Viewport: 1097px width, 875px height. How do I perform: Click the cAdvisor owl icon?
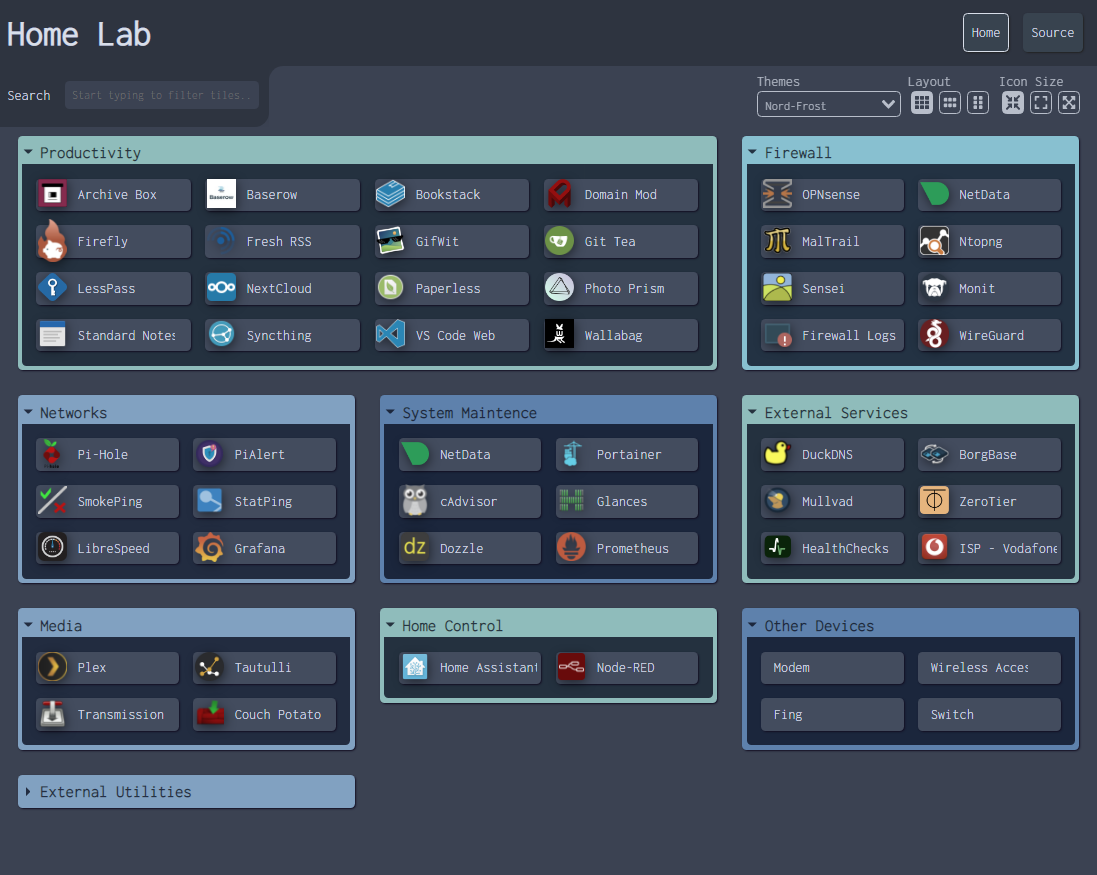click(415, 501)
